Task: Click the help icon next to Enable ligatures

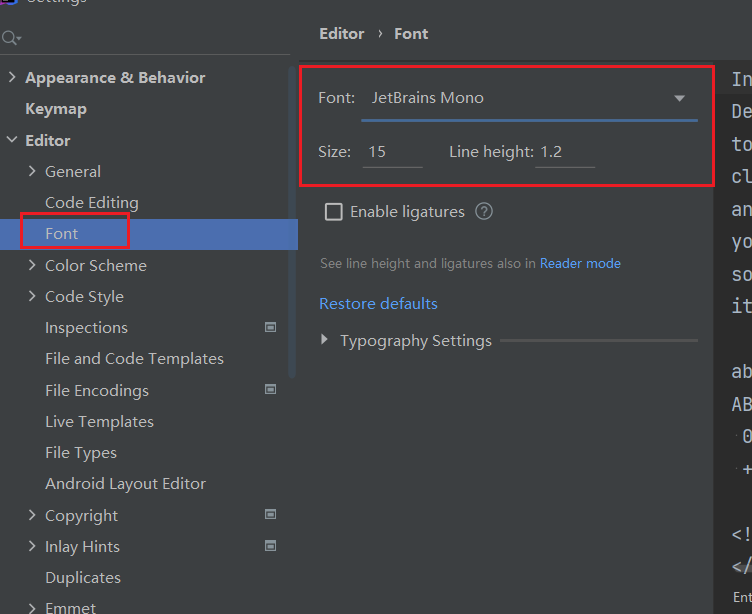Action: click(x=484, y=212)
